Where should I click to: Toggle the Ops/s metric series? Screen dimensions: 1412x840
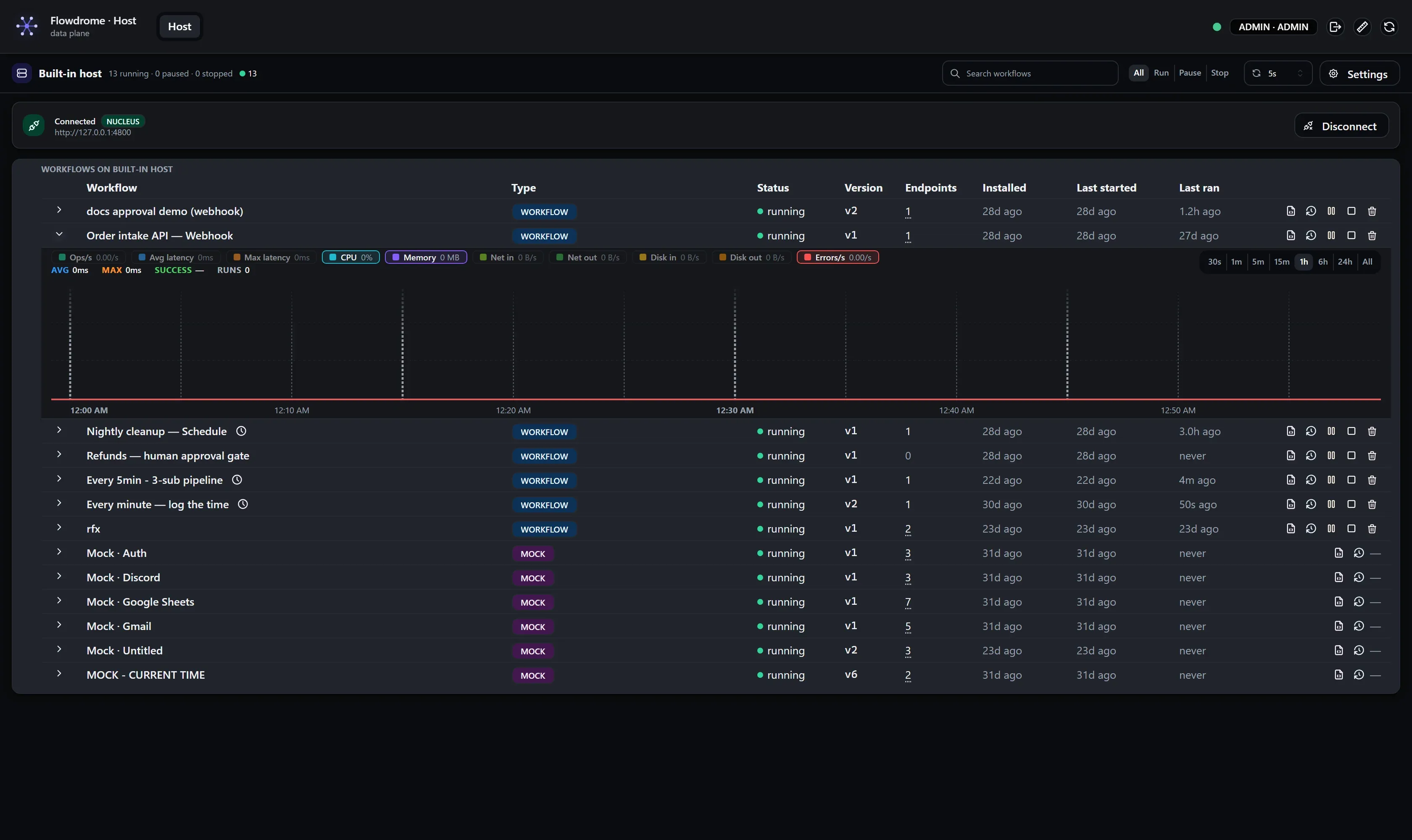88,257
